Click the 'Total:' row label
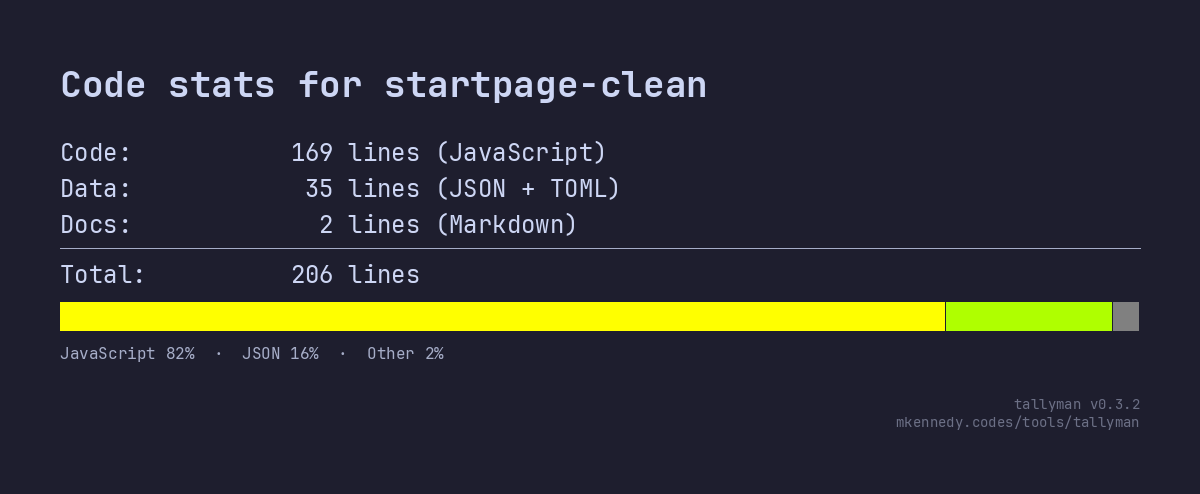 [x=103, y=275]
